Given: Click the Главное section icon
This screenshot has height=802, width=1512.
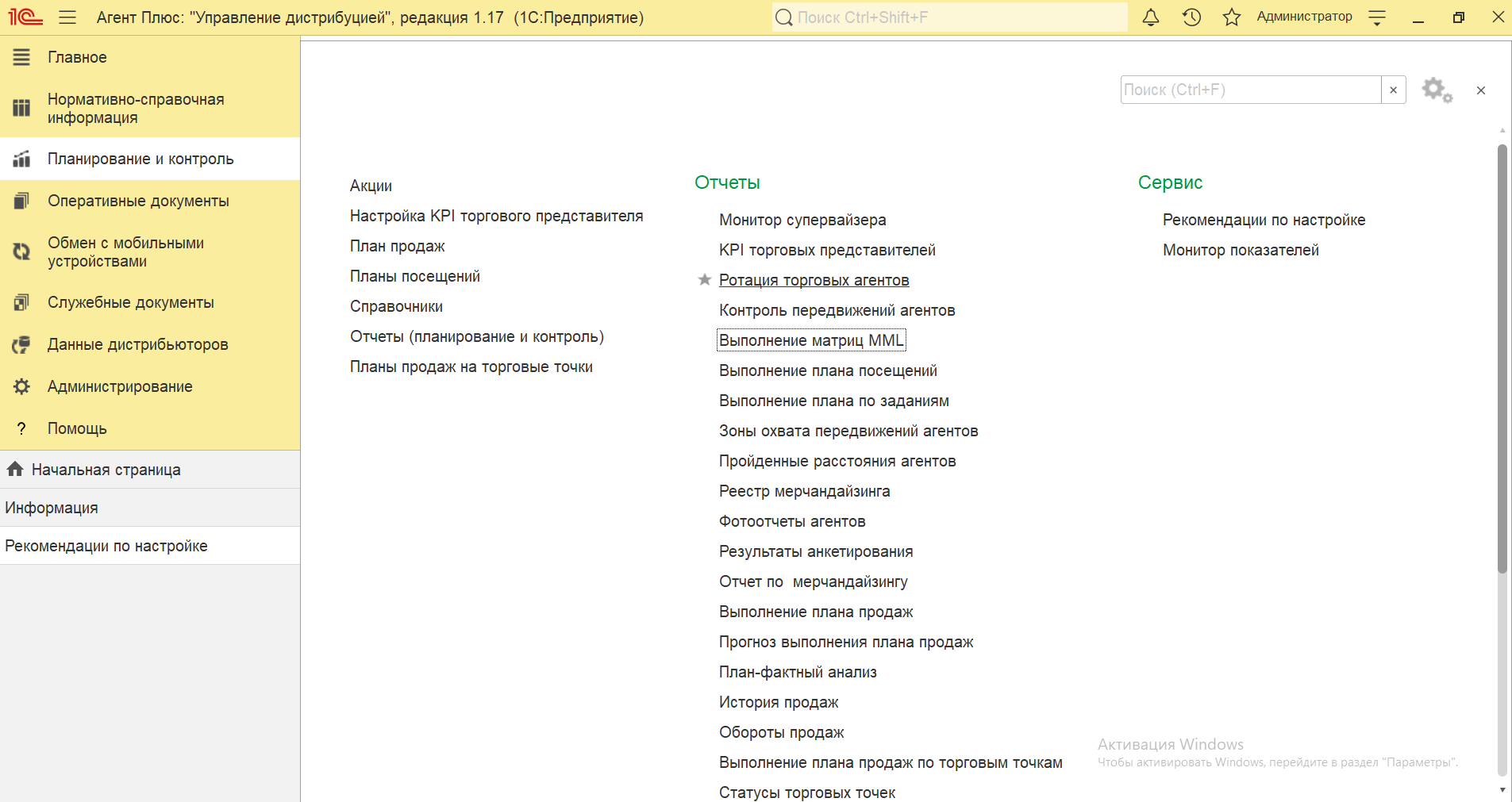Looking at the screenshot, I should [x=21, y=57].
